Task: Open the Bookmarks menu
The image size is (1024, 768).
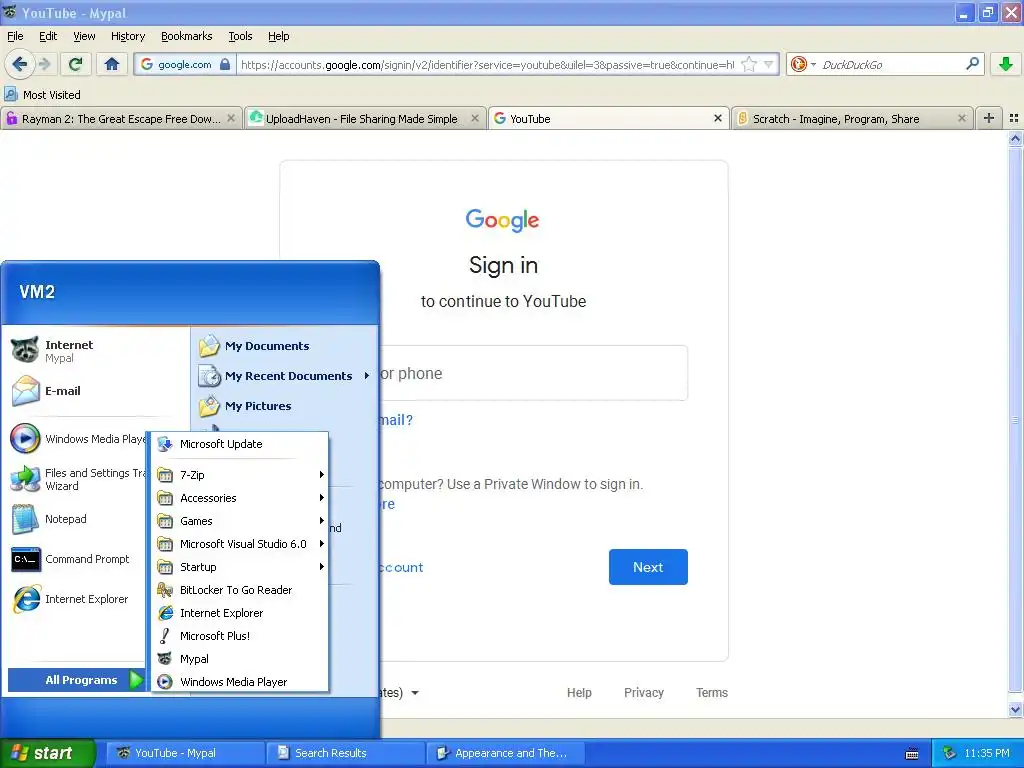Action: [187, 36]
